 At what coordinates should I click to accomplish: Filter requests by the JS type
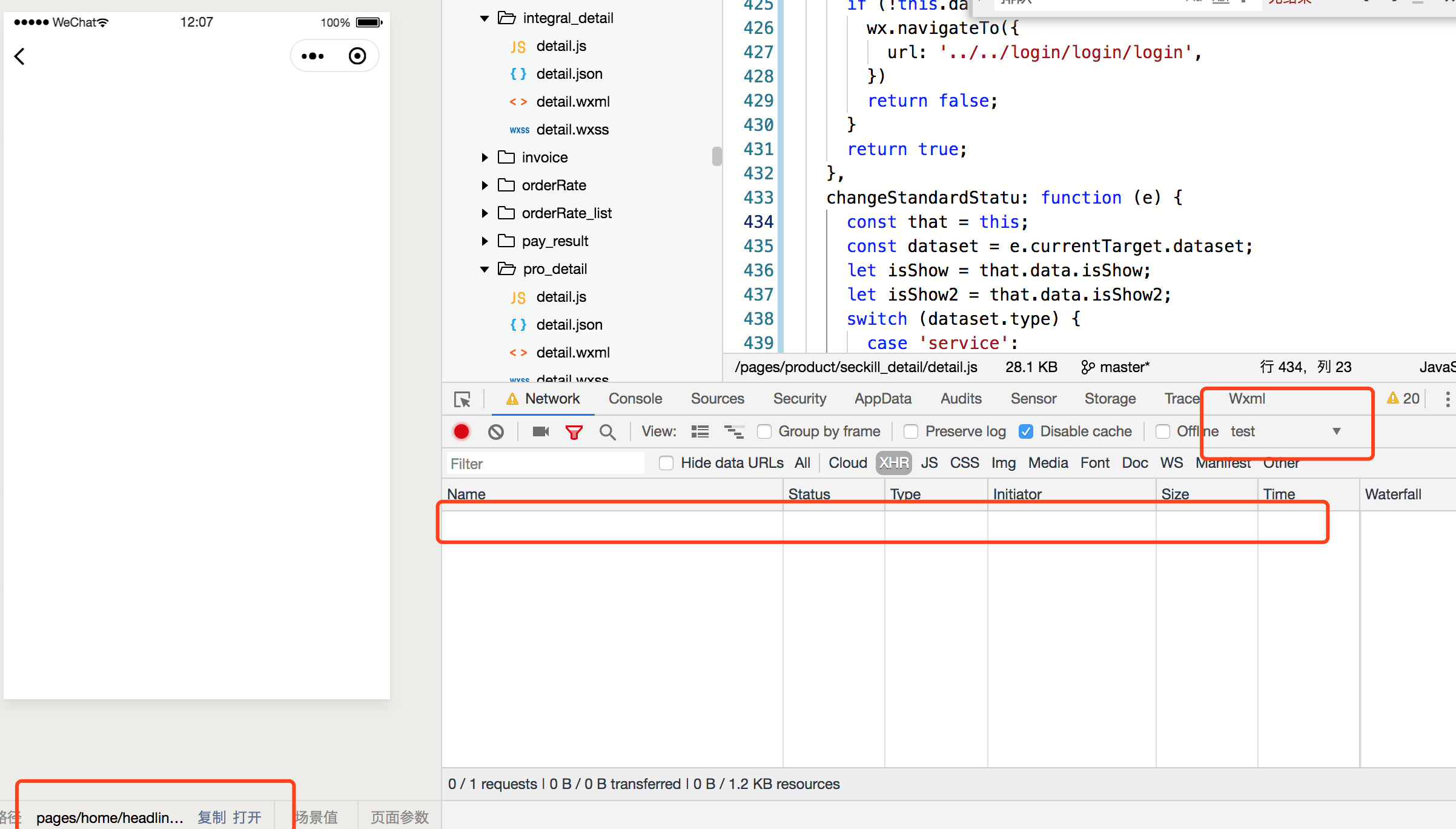tap(929, 463)
